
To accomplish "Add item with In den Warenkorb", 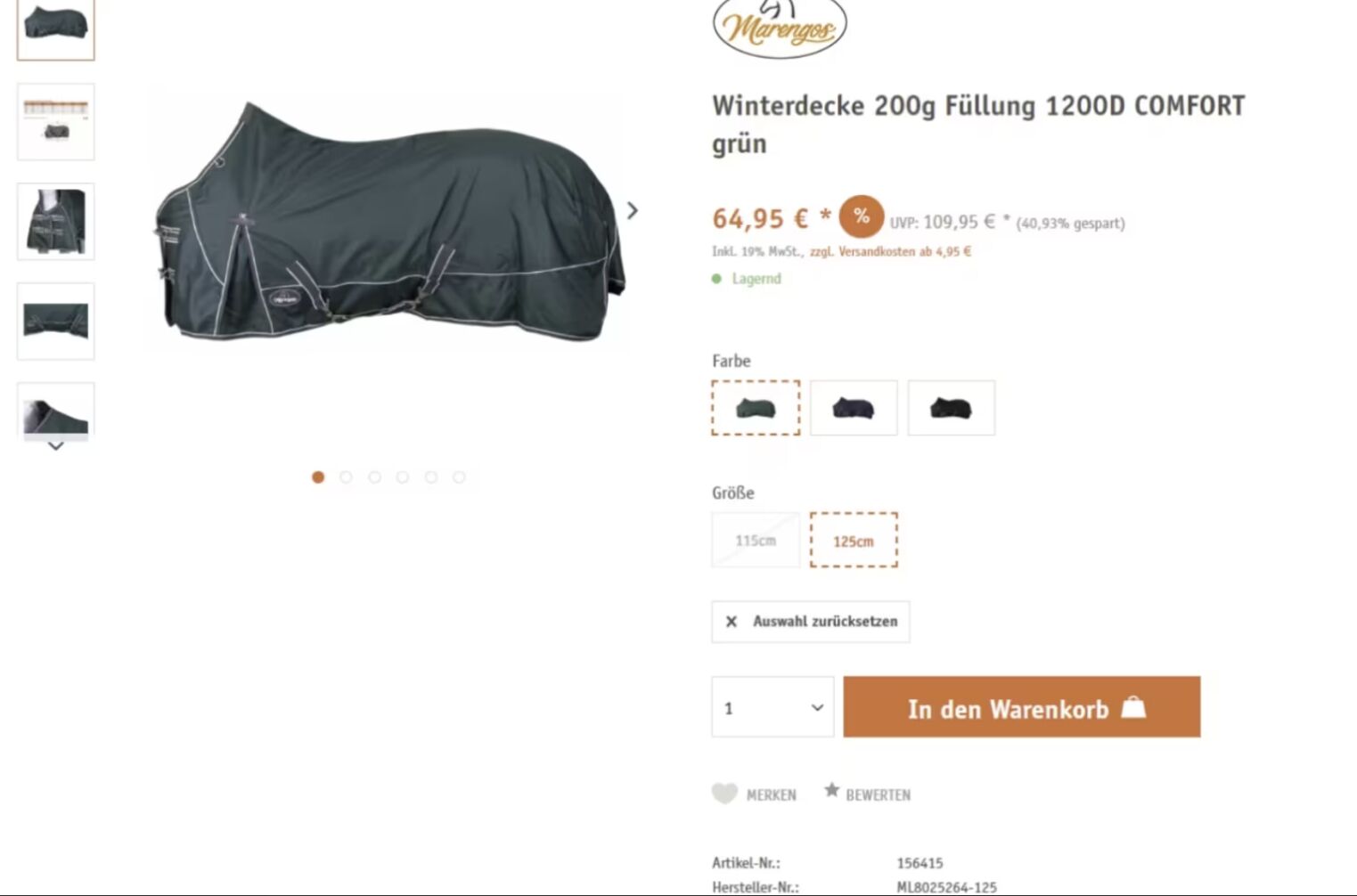I will point(1022,707).
